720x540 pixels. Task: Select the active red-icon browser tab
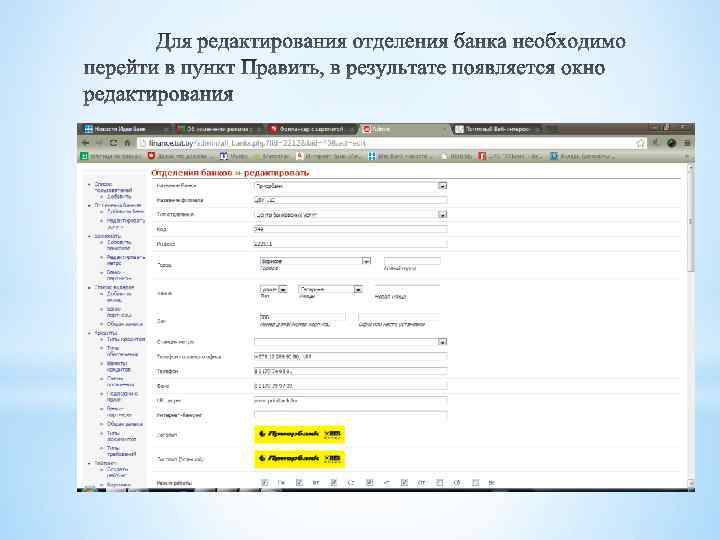pyautogui.click(x=404, y=129)
